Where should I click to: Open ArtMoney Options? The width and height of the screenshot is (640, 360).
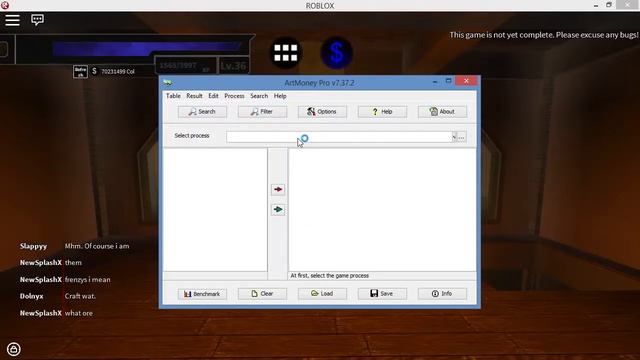(322, 111)
